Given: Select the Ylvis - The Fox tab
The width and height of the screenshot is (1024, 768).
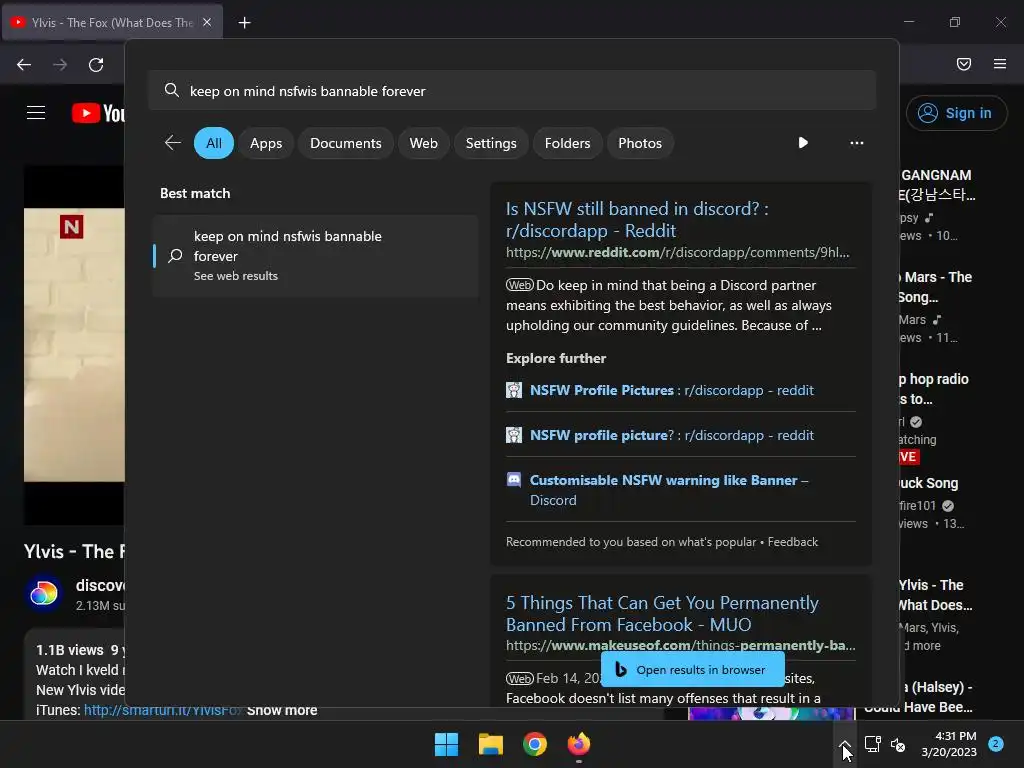Looking at the screenshot, I should pos(112,22).
